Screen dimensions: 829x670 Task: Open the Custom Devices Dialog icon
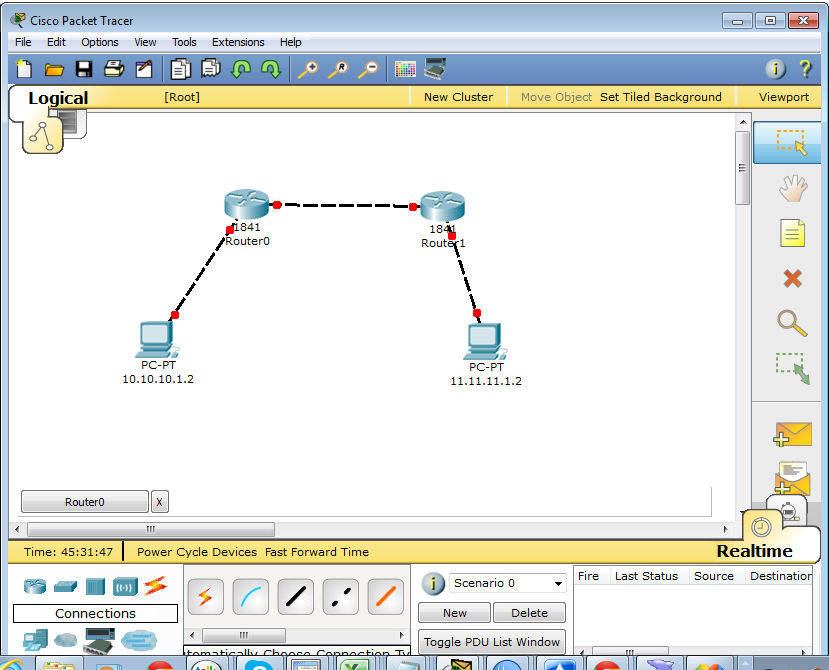(435, 69)
